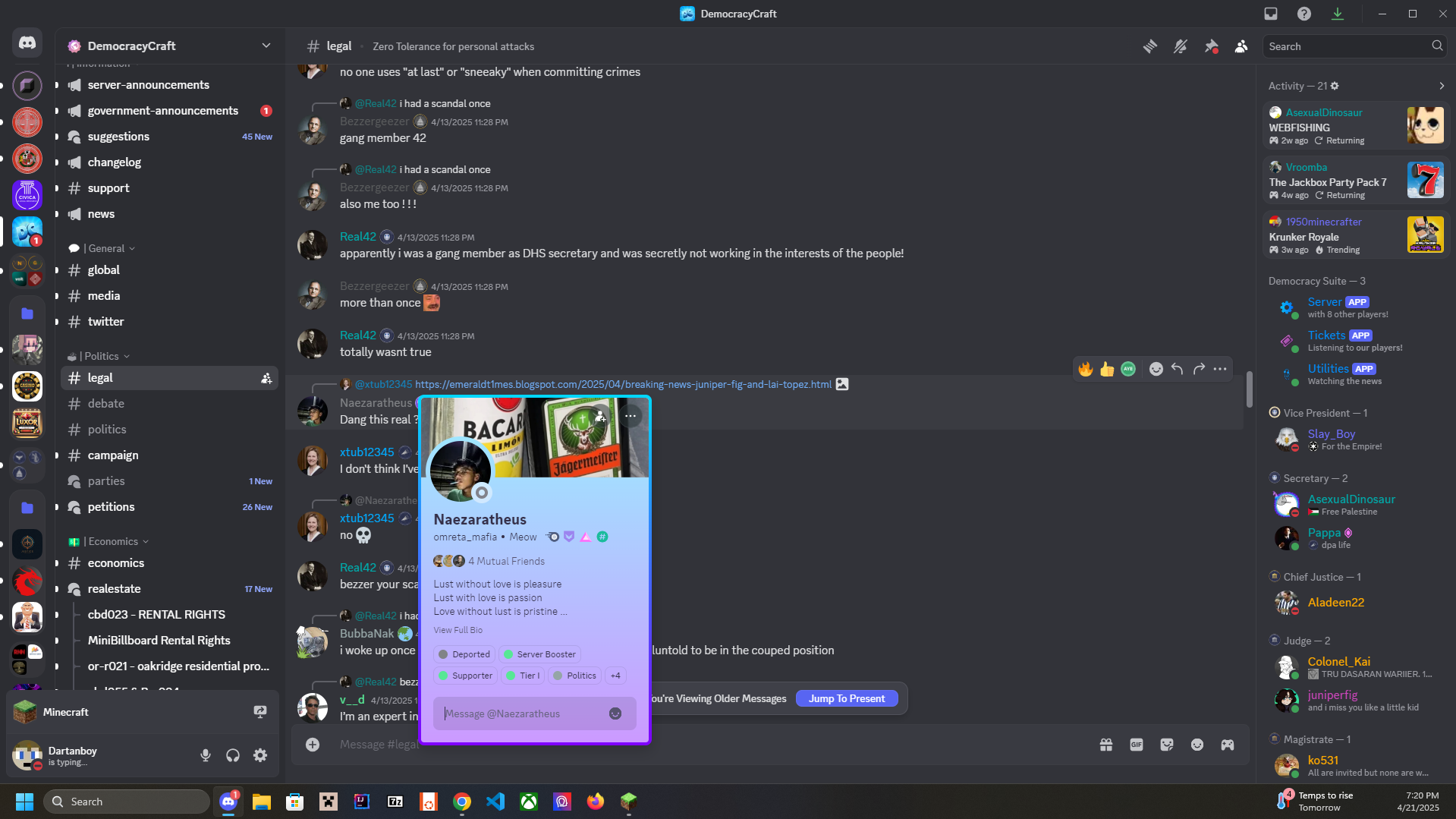This screenshot has height=819, width=1456.
Task: Open View Full Bio in profile popout
Action: coord(458,630)
